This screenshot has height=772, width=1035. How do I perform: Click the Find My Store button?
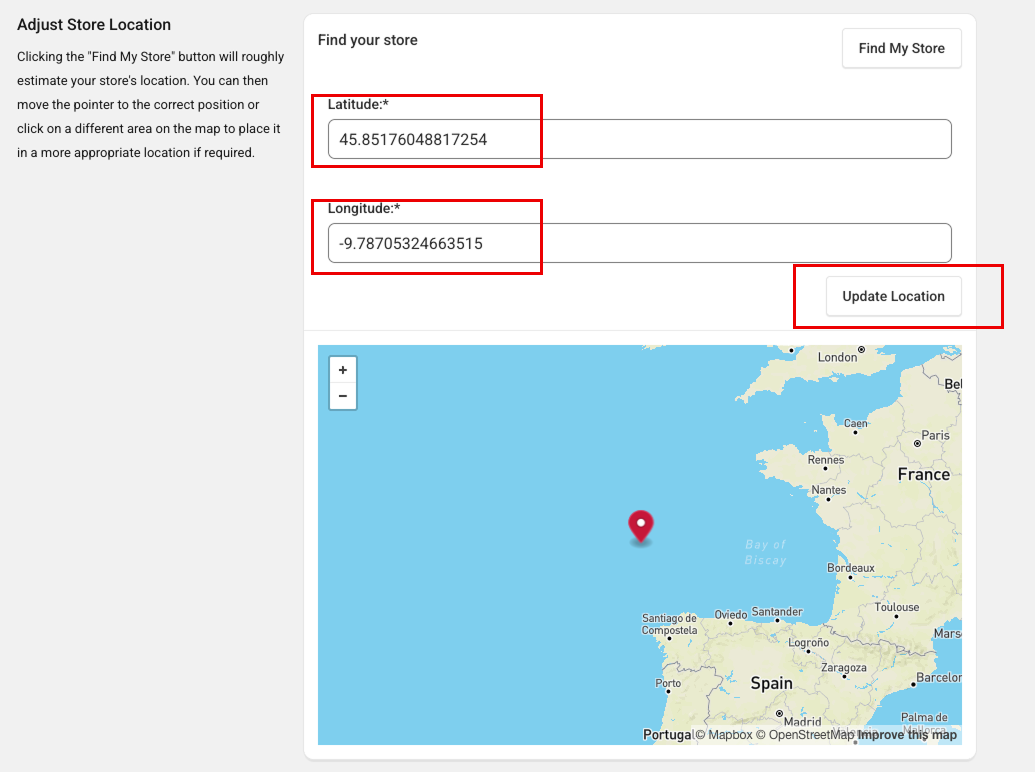(901, 48)
